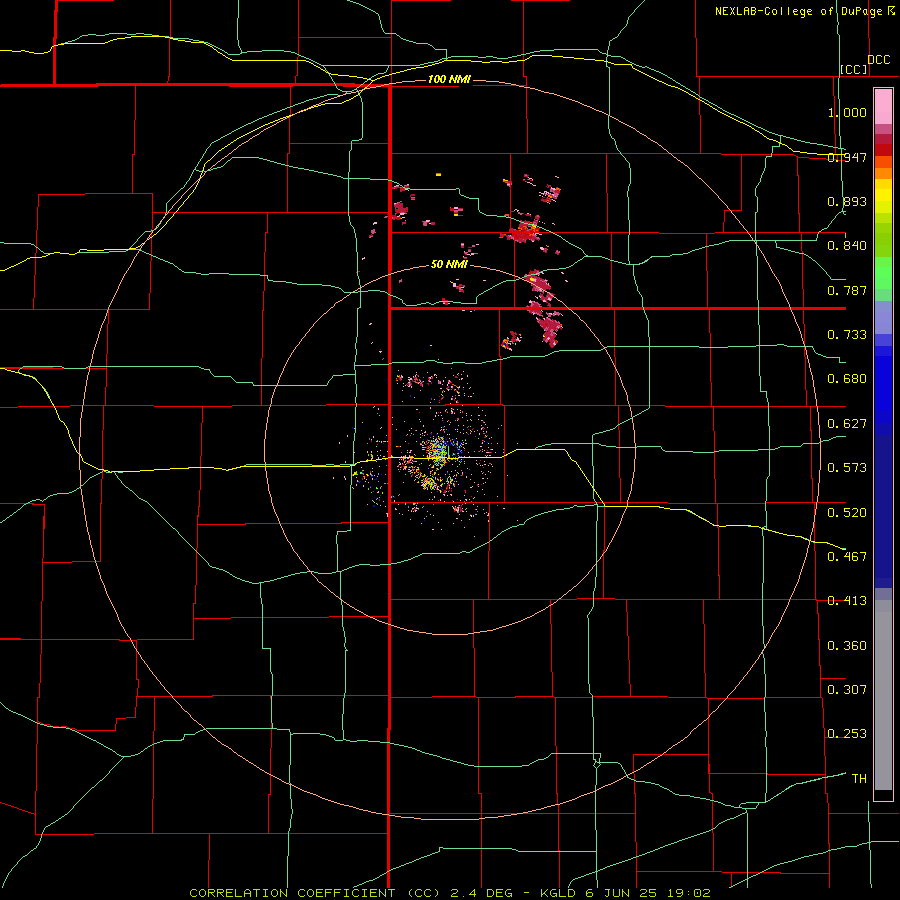This screenshot has width=900, height=900.
Task: Click the 0.307 value on the color scale
Action: (x=847, y=690)
